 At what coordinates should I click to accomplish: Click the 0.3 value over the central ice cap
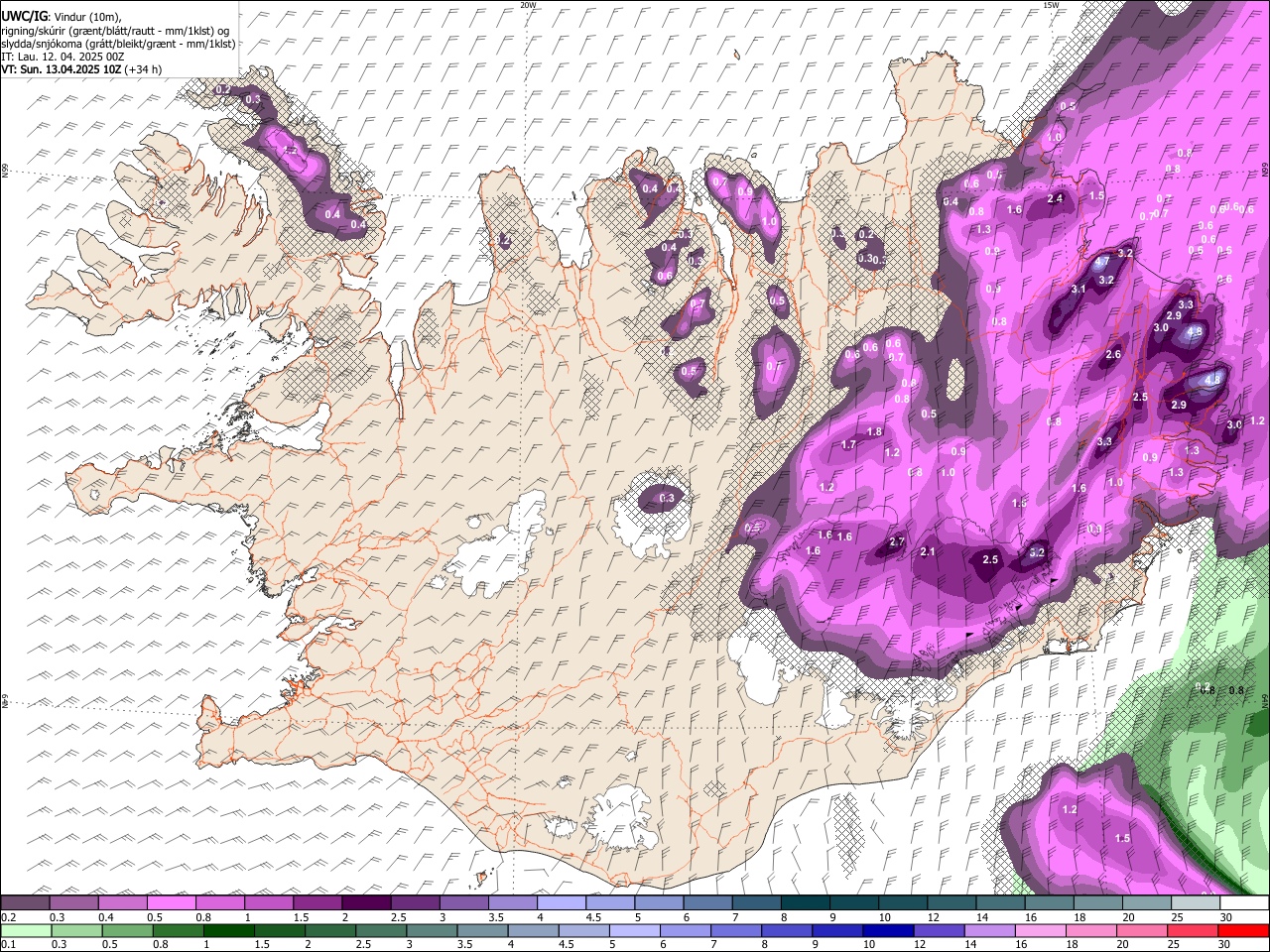(x=667, y=498)
